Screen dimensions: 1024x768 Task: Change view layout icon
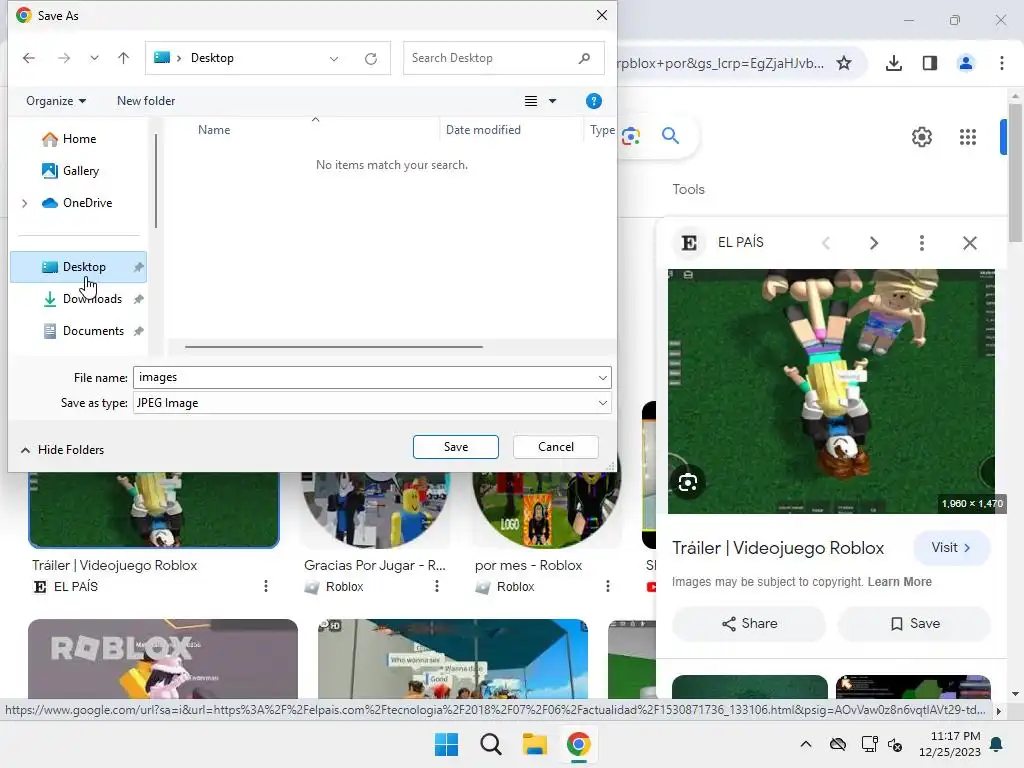[531, 101]
